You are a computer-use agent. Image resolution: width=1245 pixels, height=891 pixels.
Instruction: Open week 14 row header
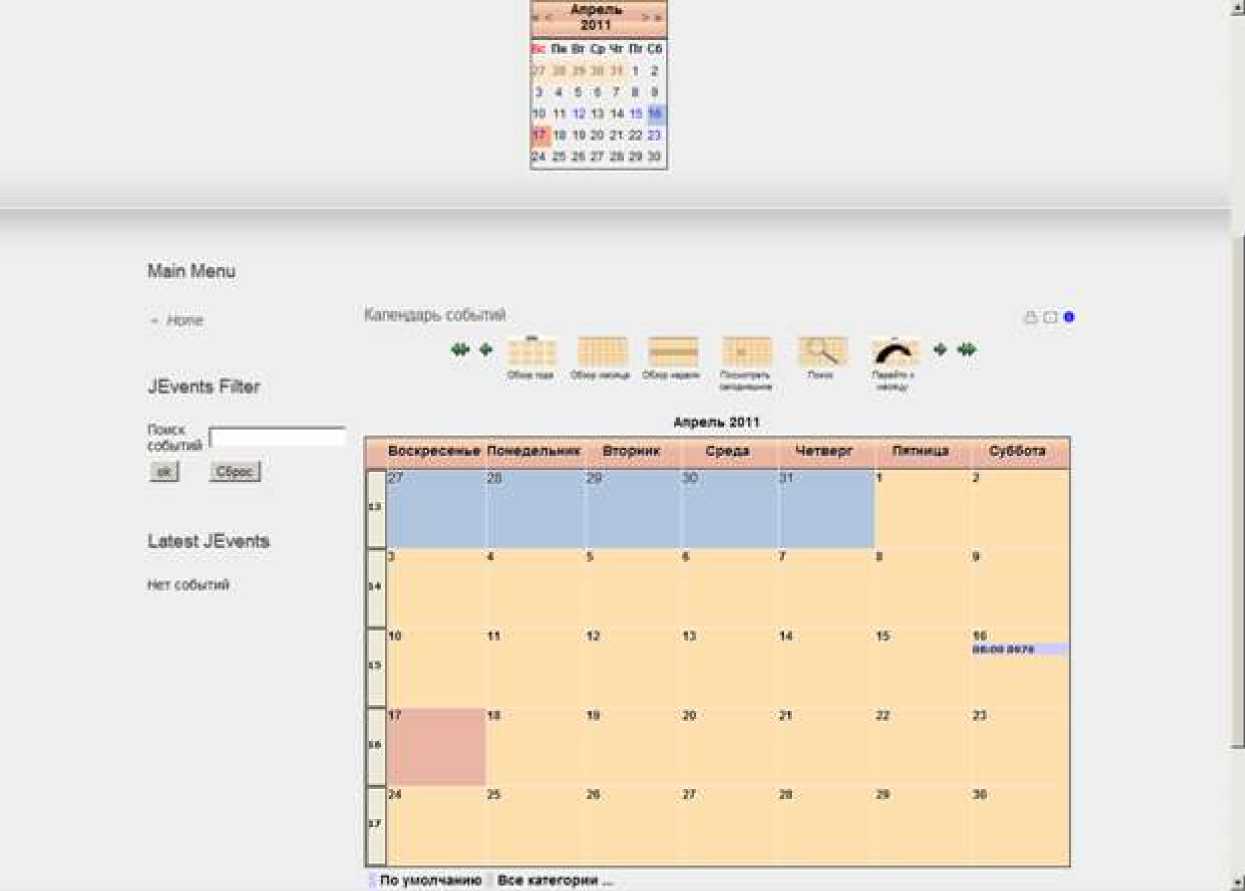click(376, 588)
